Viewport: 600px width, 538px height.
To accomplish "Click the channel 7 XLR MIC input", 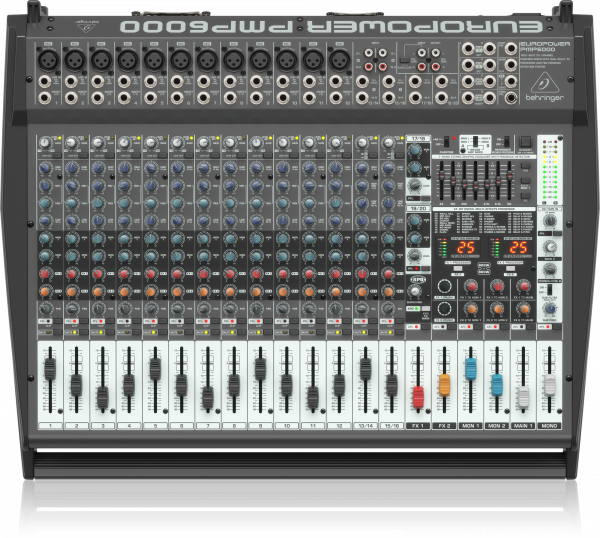I will (207, 60).
